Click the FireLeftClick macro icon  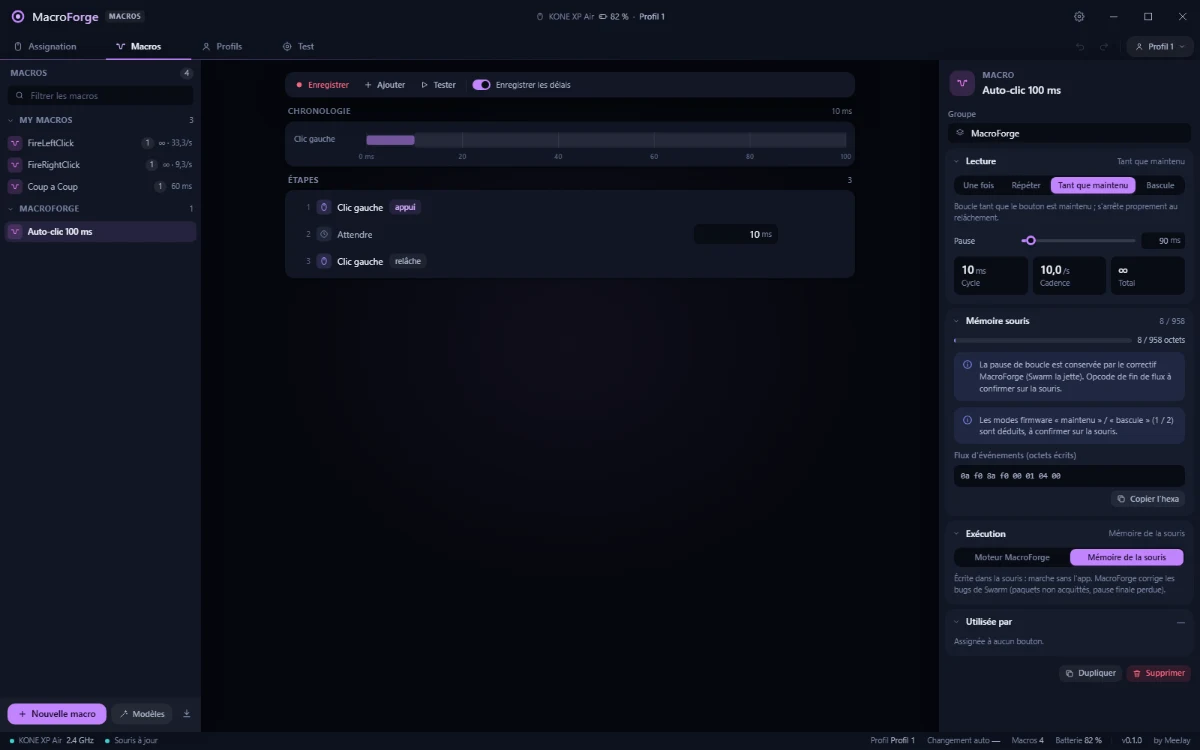pyautogui.click(x=15, y=143)
